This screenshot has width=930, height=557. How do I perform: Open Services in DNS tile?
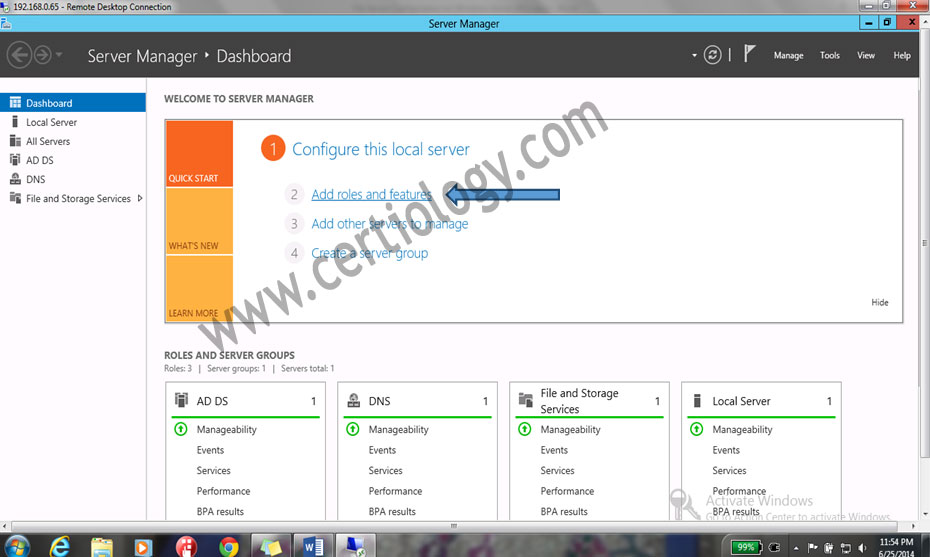(386, 470)
